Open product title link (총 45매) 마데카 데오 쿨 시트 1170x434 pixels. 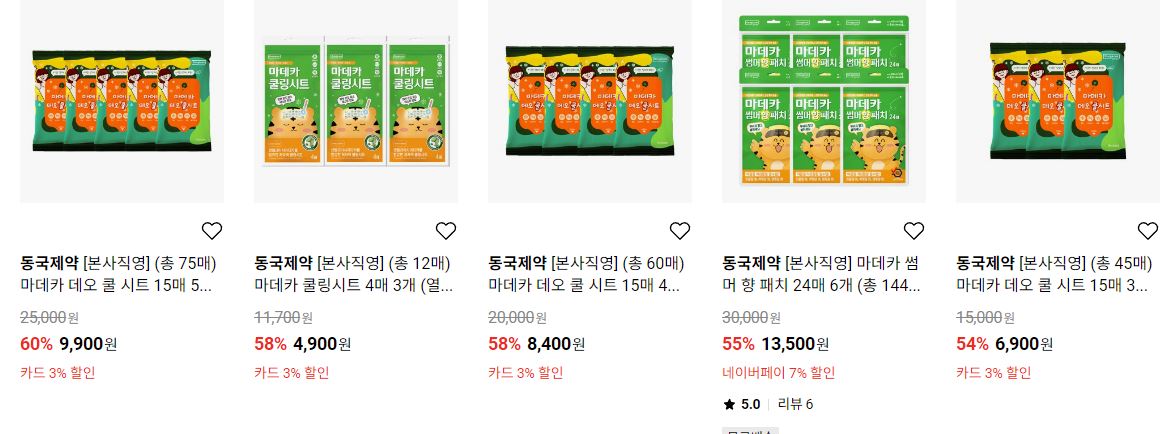coord(1054,274)
